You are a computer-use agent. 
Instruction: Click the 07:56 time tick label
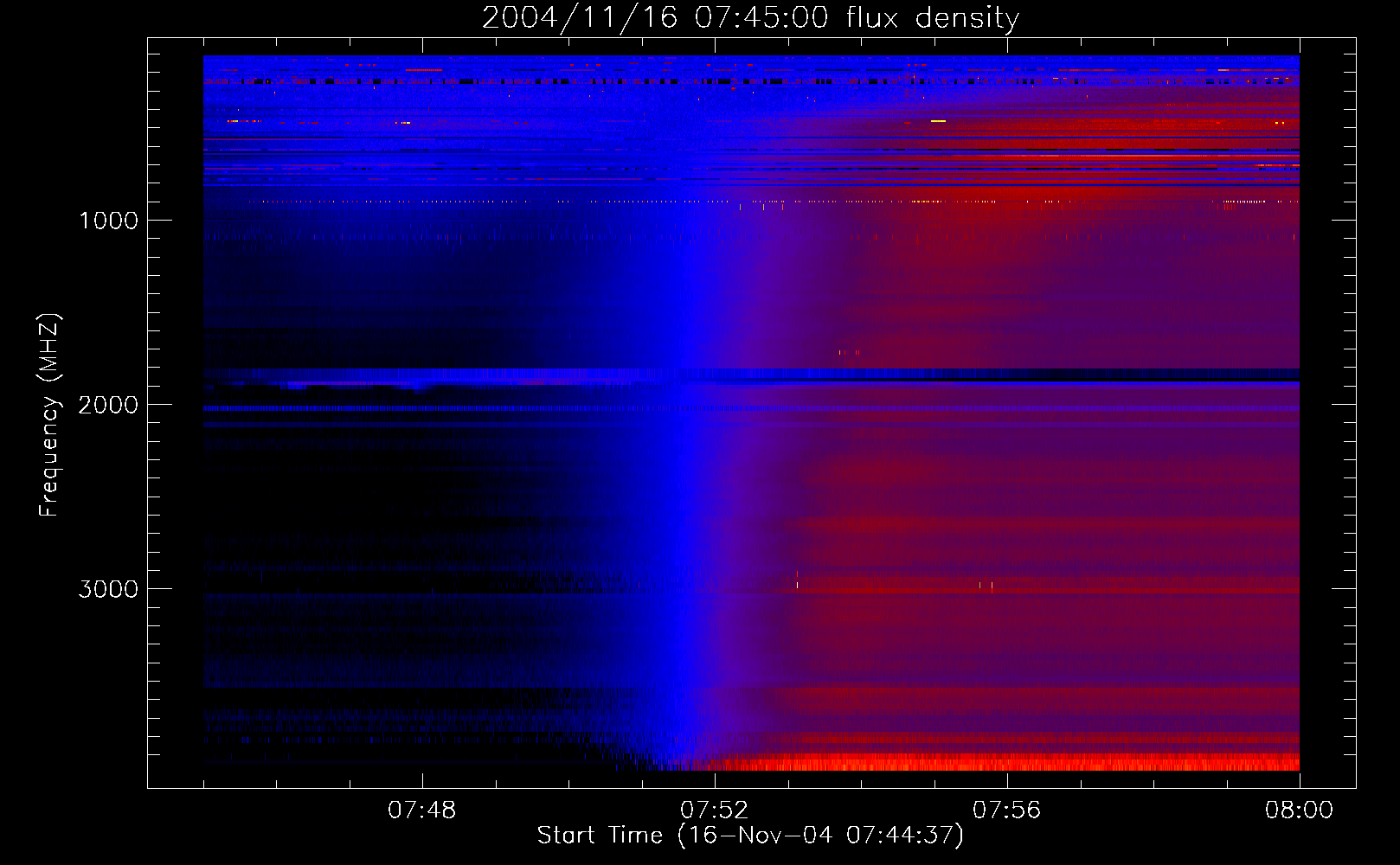coord(1007,811)
